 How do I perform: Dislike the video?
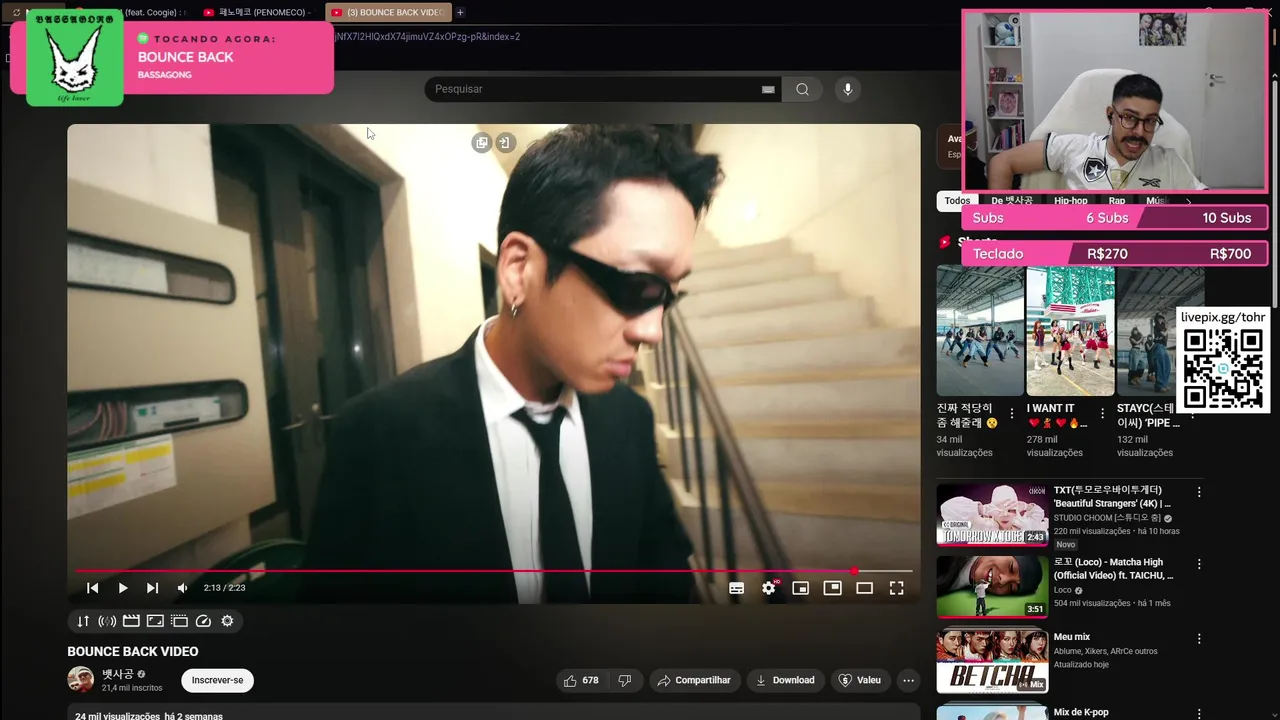625,680
